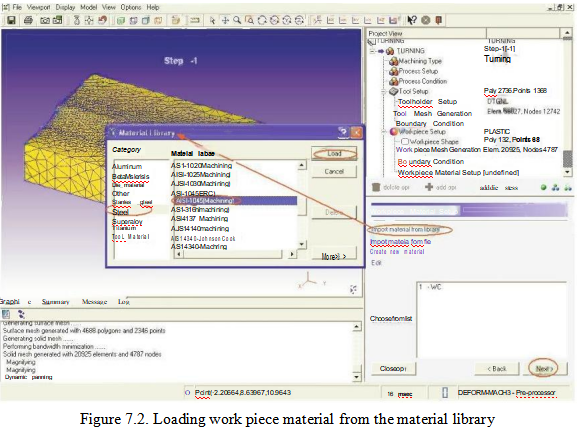Switch to the Summary tab
The image size is (578, 429).
[x=55, y=301]
